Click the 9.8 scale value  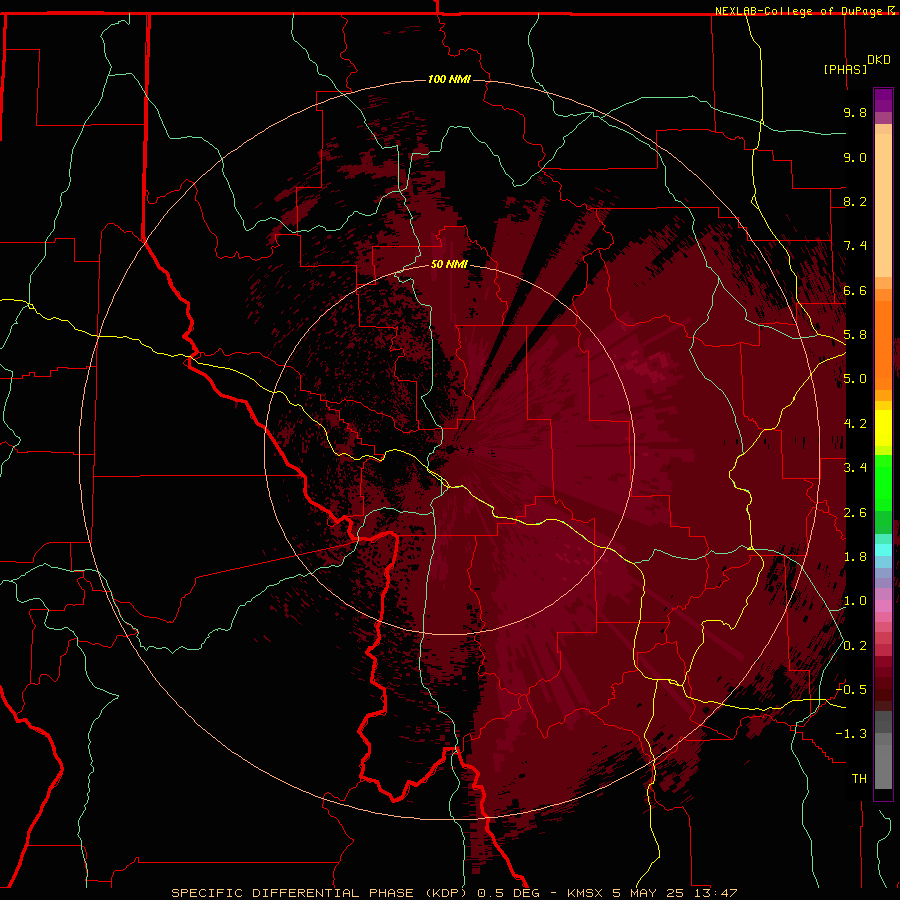click(x=855, y=112)
